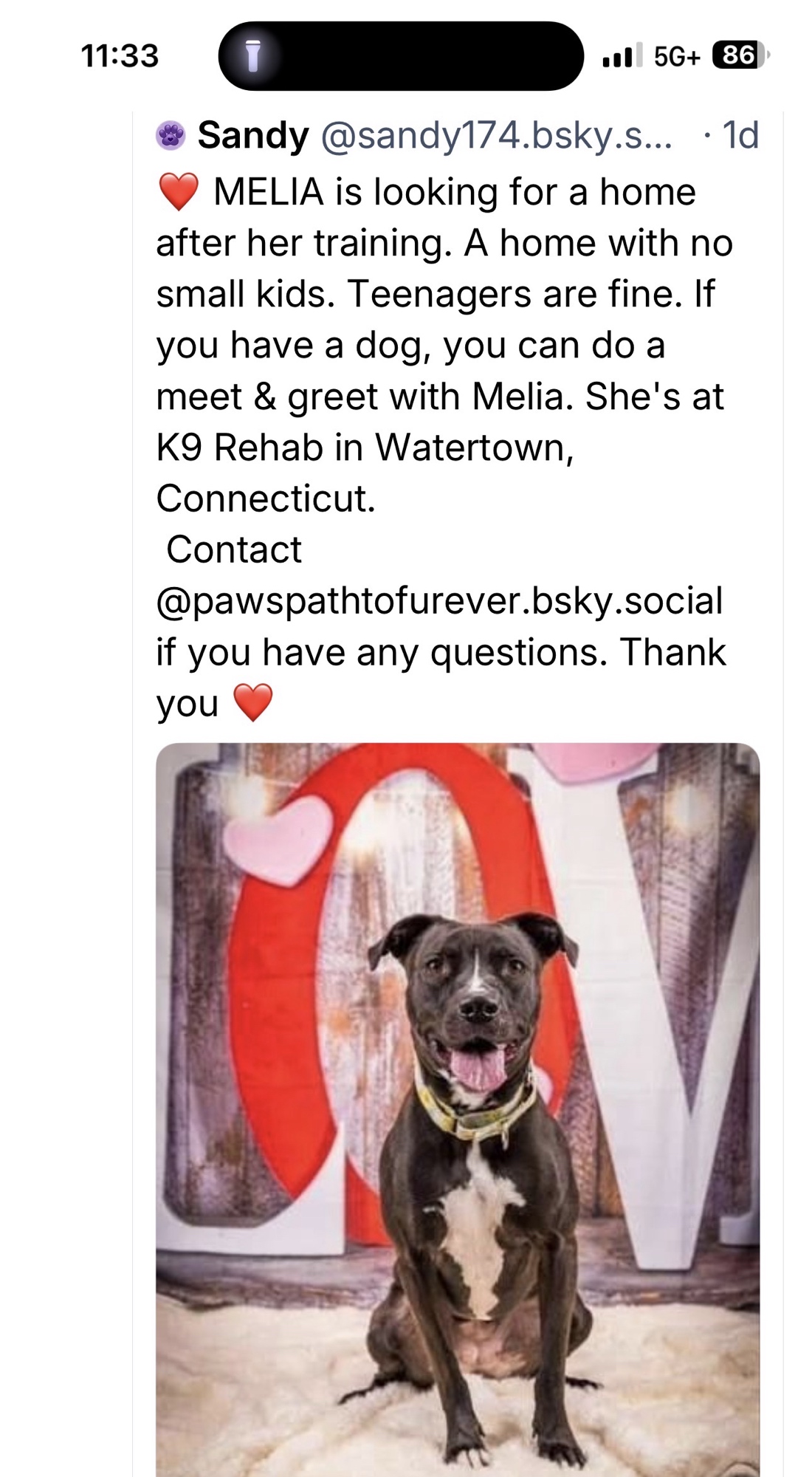Tap the flashlight icon in Dynamic Island

pyautogui.click(x=252, y=56)
